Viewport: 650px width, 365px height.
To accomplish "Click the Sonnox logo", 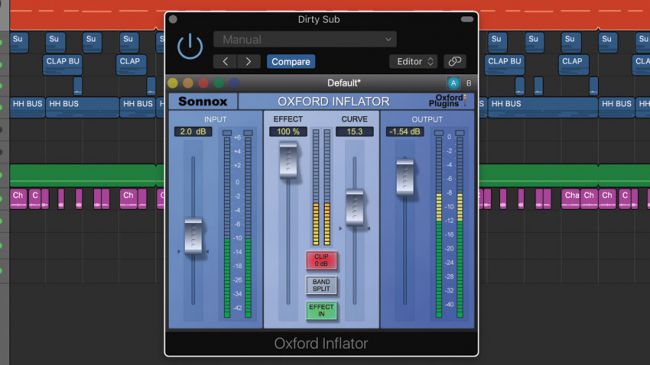I will pos(203,102).
